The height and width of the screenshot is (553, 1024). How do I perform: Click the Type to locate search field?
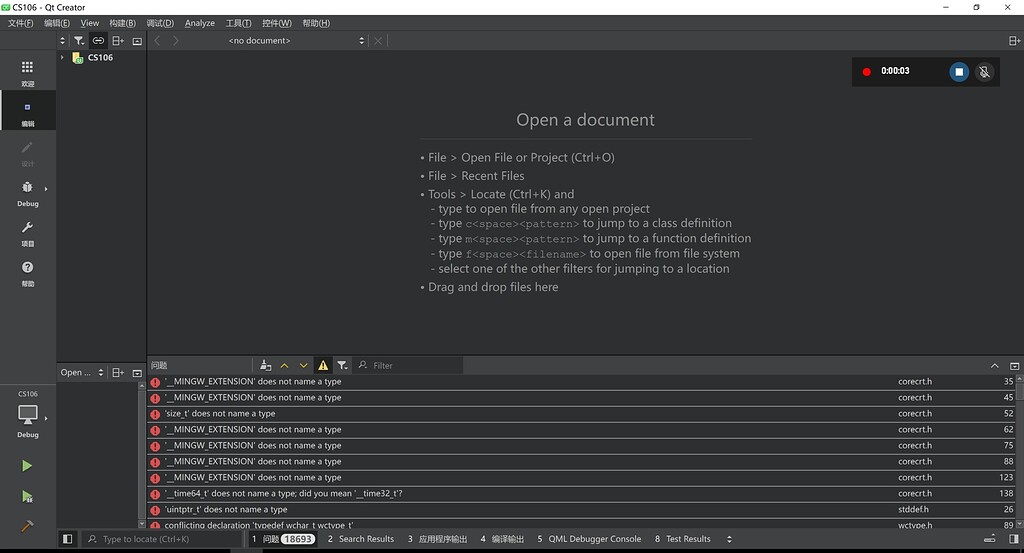(163, 539)
